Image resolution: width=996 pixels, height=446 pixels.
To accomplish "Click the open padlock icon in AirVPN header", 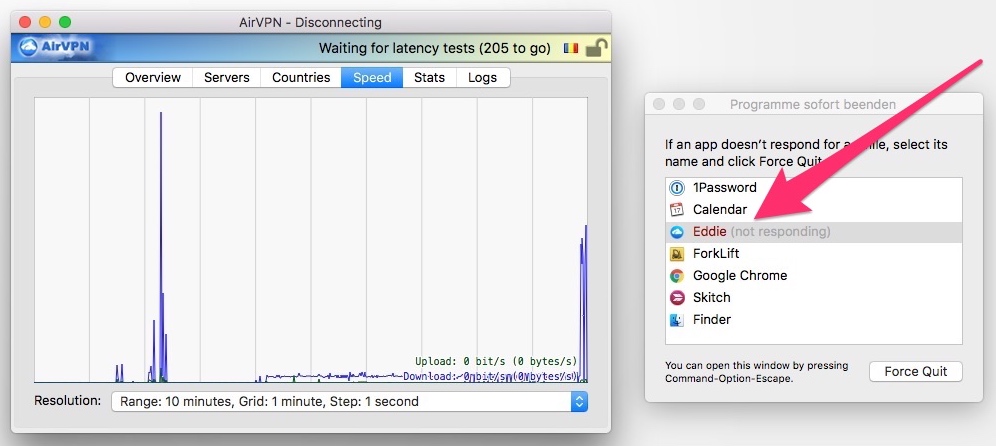I will (x=596, y=48).
